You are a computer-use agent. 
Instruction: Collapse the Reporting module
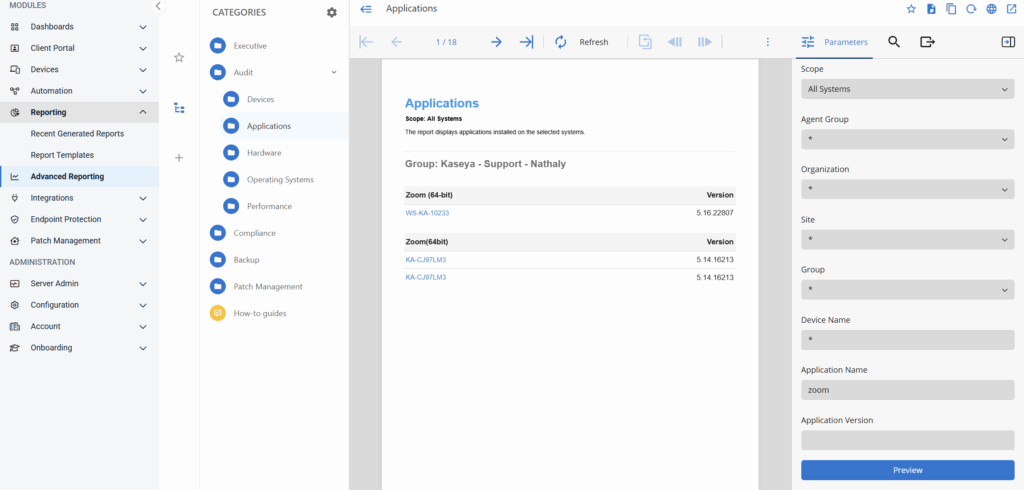coord(143,112)
